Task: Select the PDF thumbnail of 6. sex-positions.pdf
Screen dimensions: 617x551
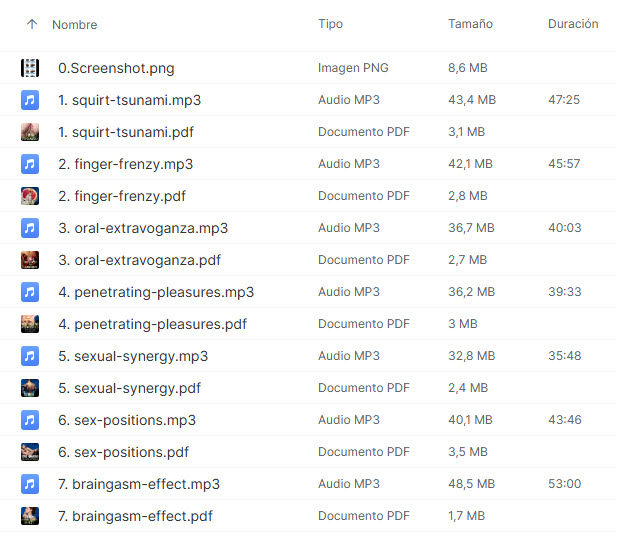Action: tap(30, 452)
